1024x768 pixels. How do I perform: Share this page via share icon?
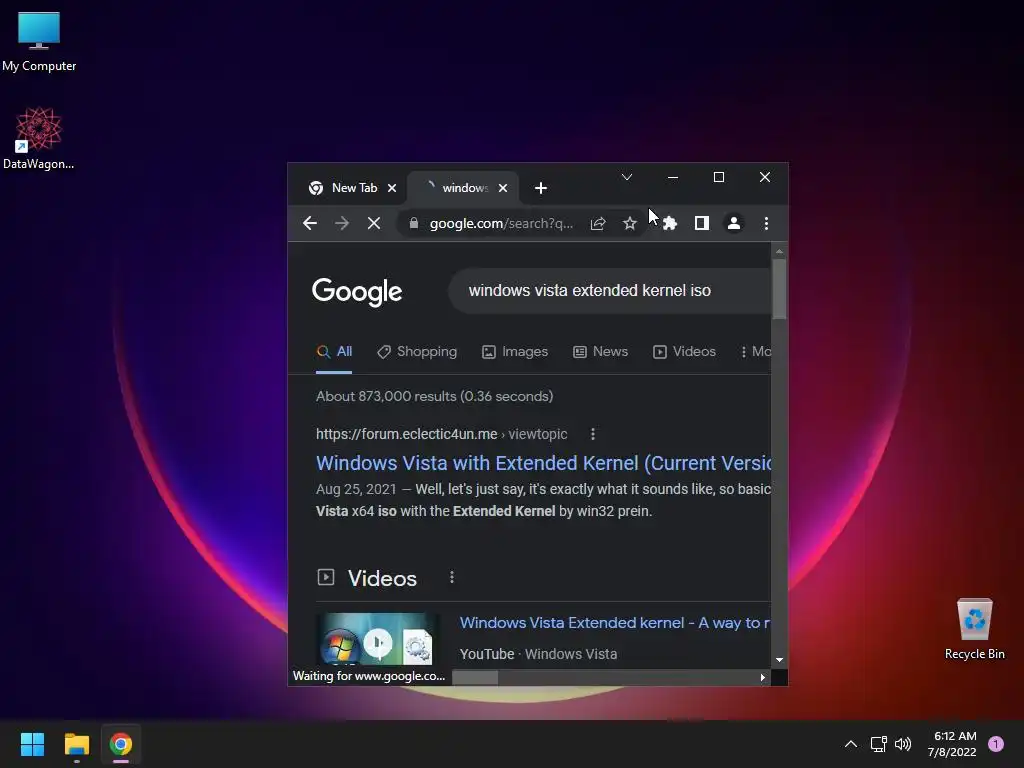(x=598, y=223)
